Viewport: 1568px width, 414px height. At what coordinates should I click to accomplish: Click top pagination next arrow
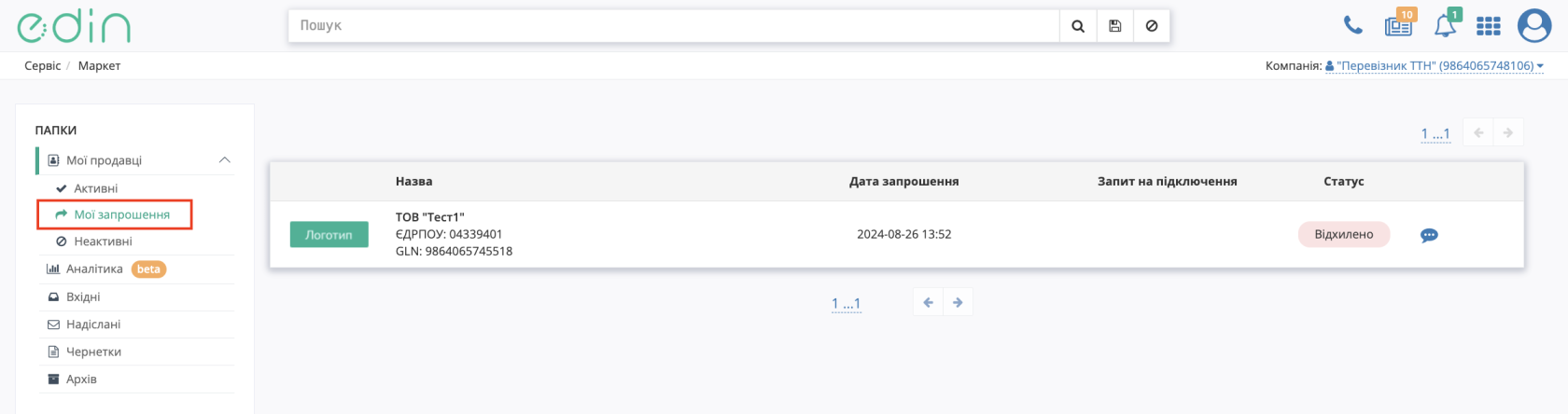point(1508,132)
